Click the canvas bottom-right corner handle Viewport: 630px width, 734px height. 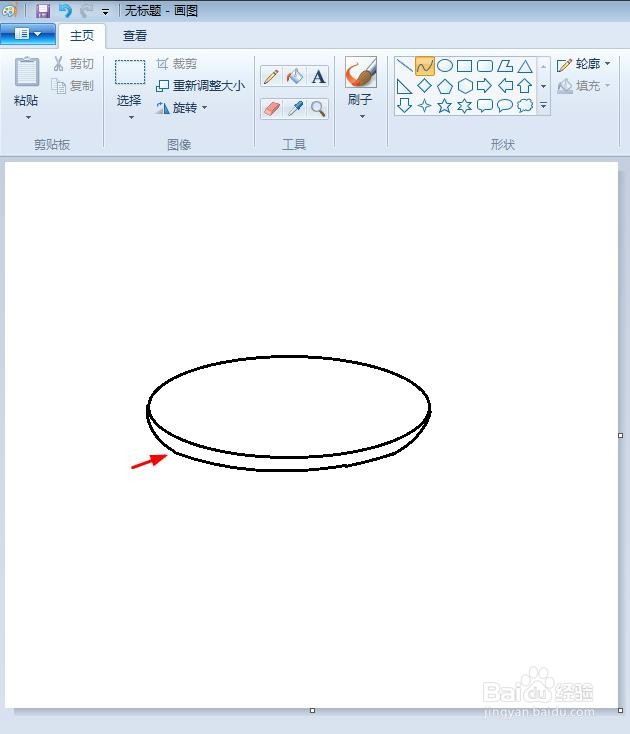621,711
